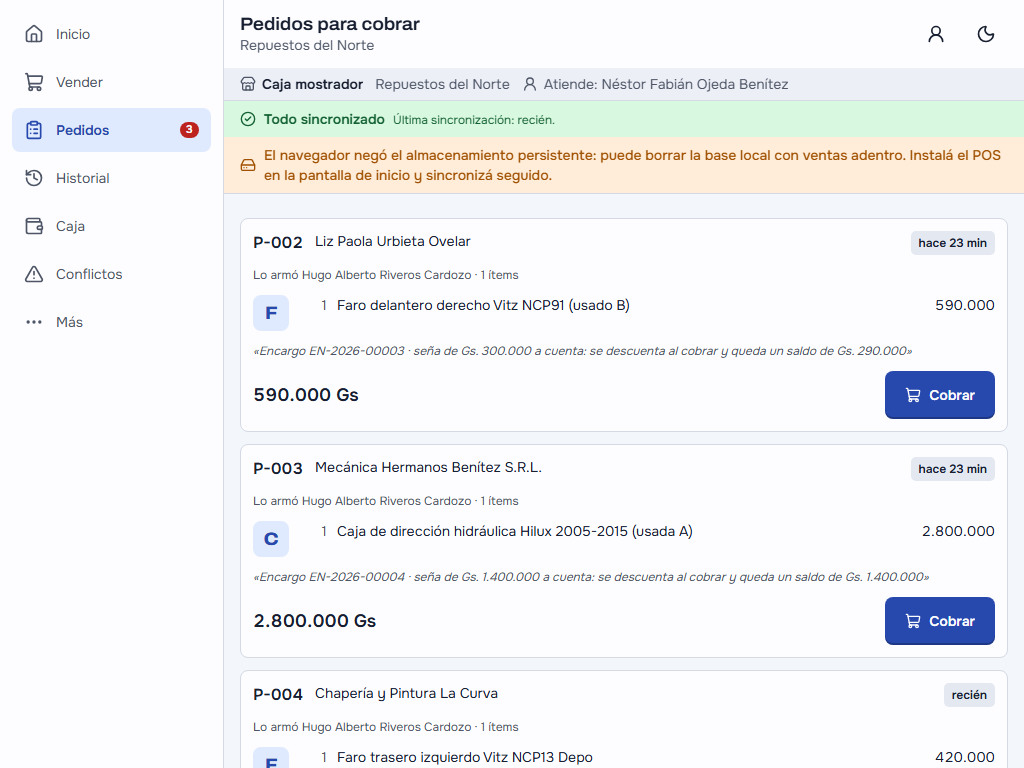Open Conflictos section
This screenshot has width=1024, height=768.
(x=111, y=274)
